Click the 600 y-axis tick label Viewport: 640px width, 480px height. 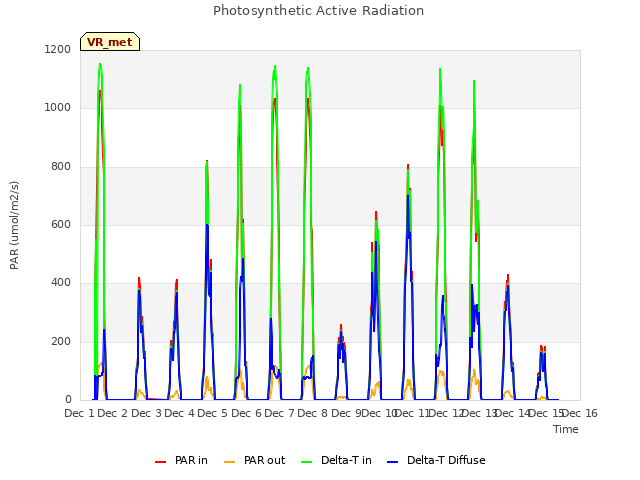tap(60, 224)
